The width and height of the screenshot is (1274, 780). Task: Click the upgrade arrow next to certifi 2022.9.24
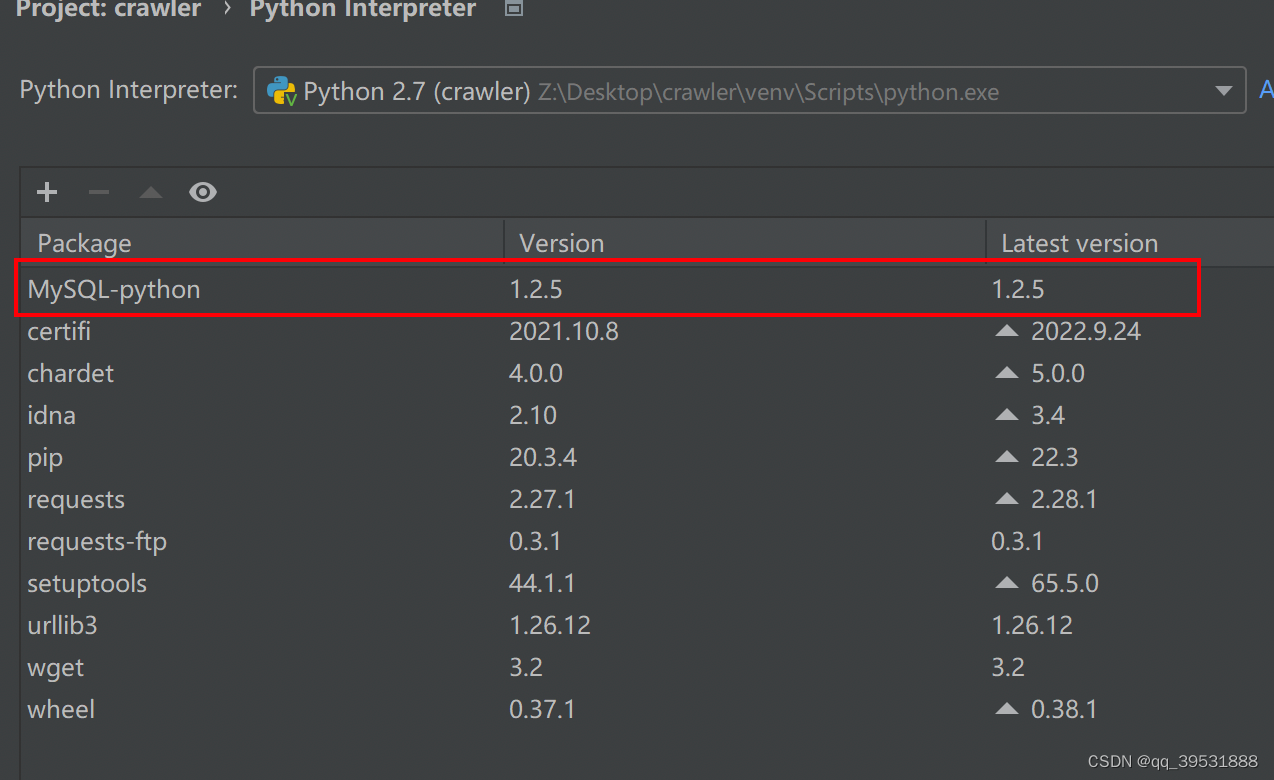[x=1007, y=330]
